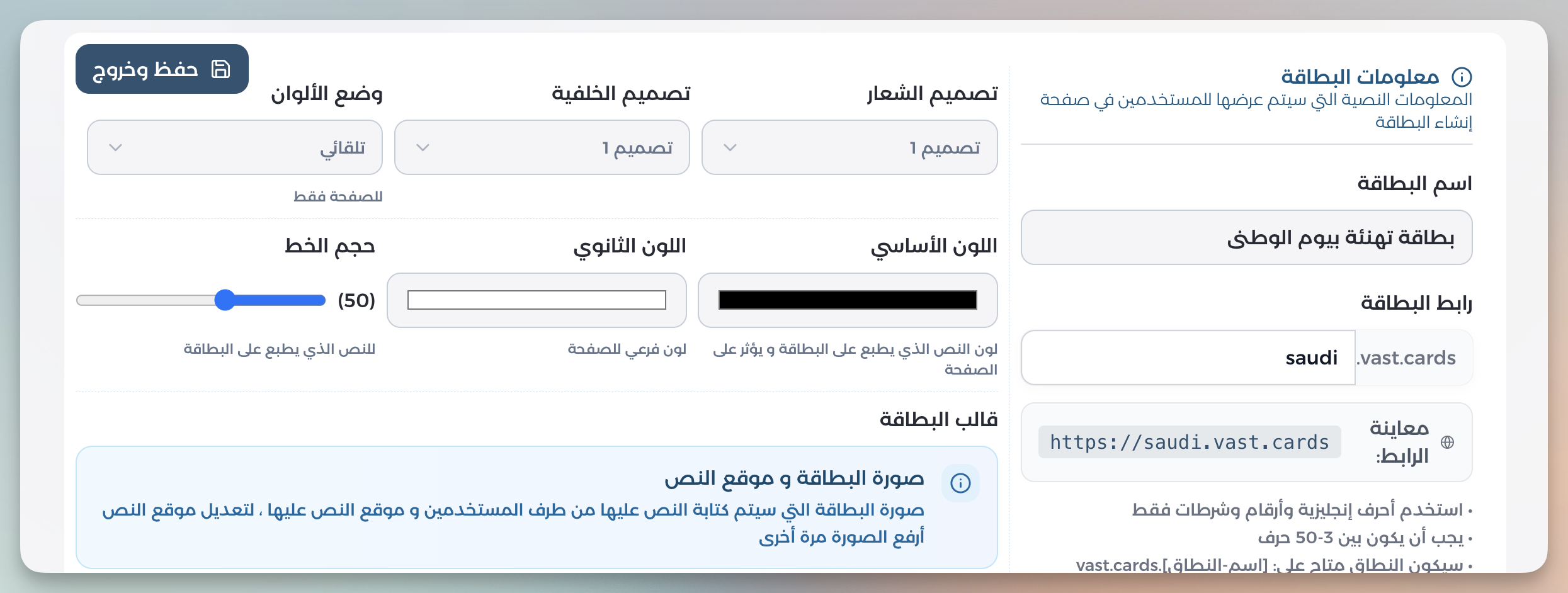Click the حجم الخط slider handle
This screenshot has width=1568, height=593.
pyautogui.click(x=225, y=300)
